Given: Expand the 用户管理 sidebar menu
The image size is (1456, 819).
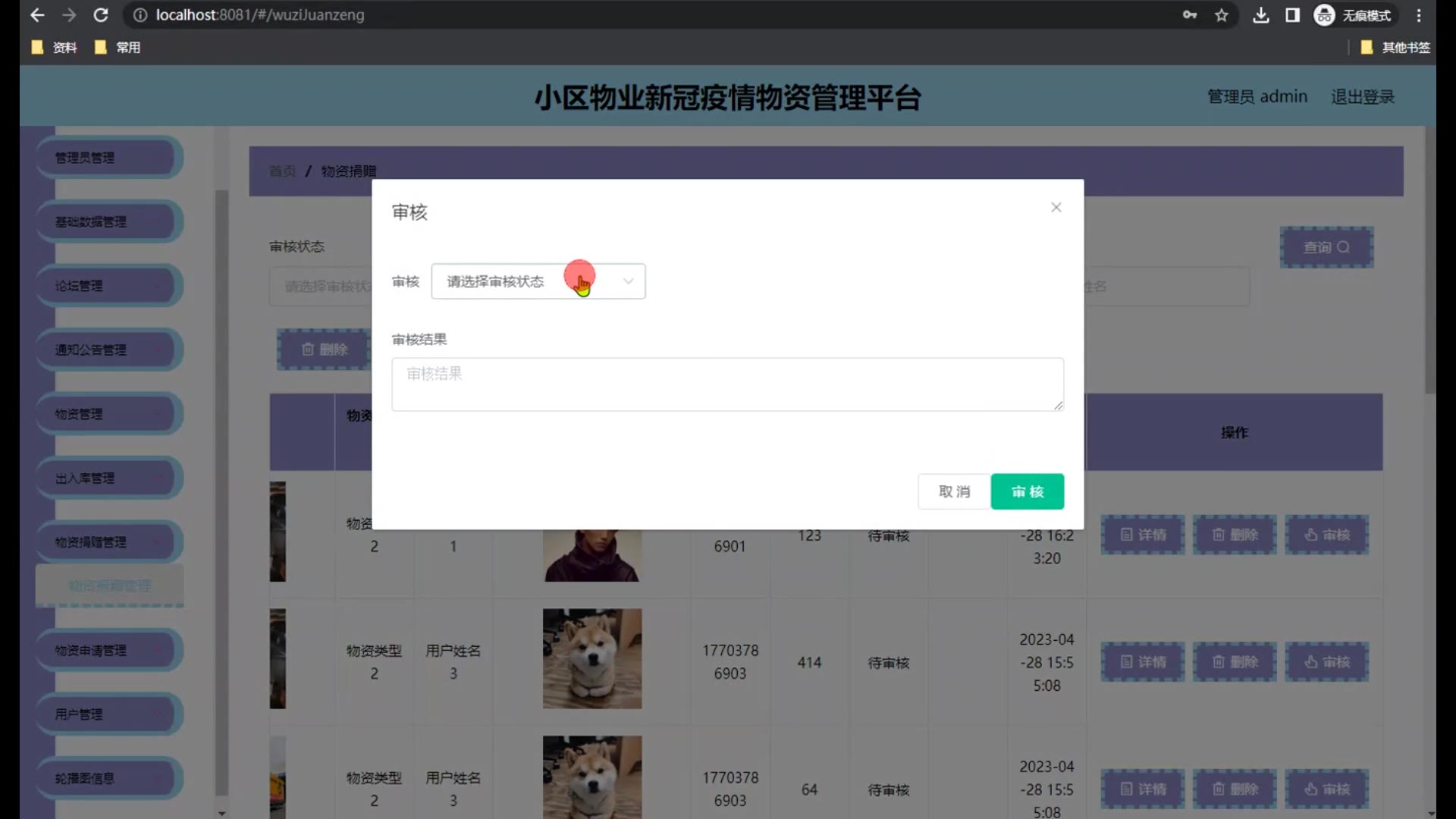Looking at the screenshot, I should pyautogui.click(x=109, y=714).
